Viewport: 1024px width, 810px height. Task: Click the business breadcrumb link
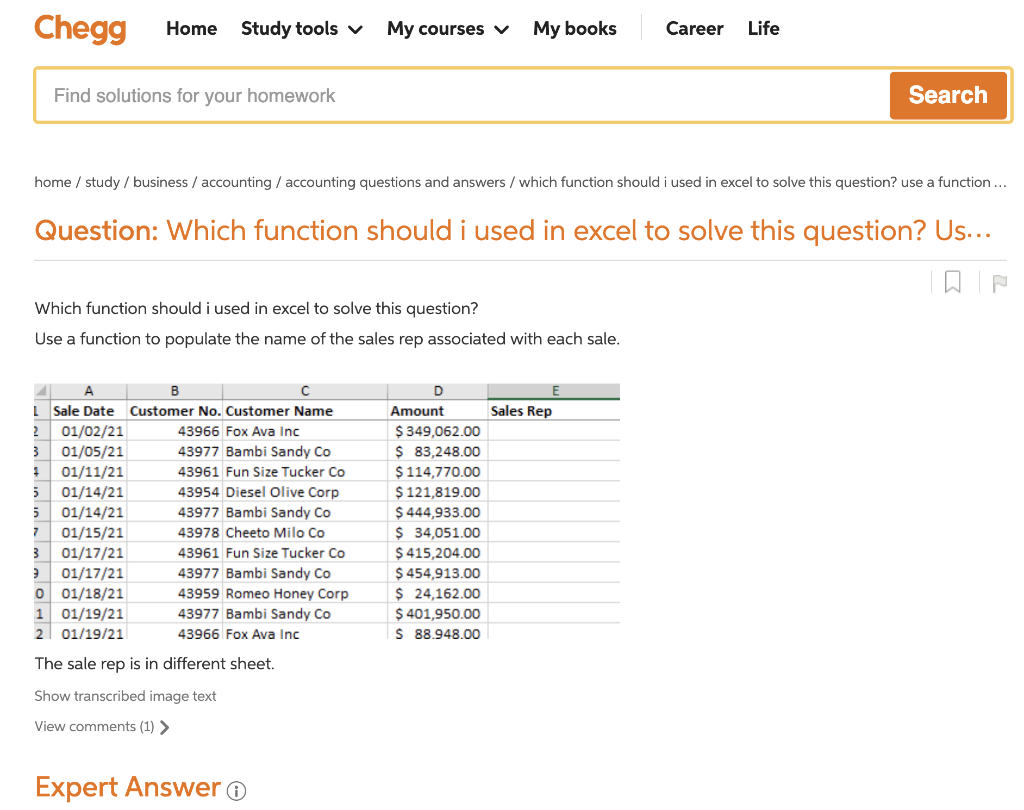160,182
